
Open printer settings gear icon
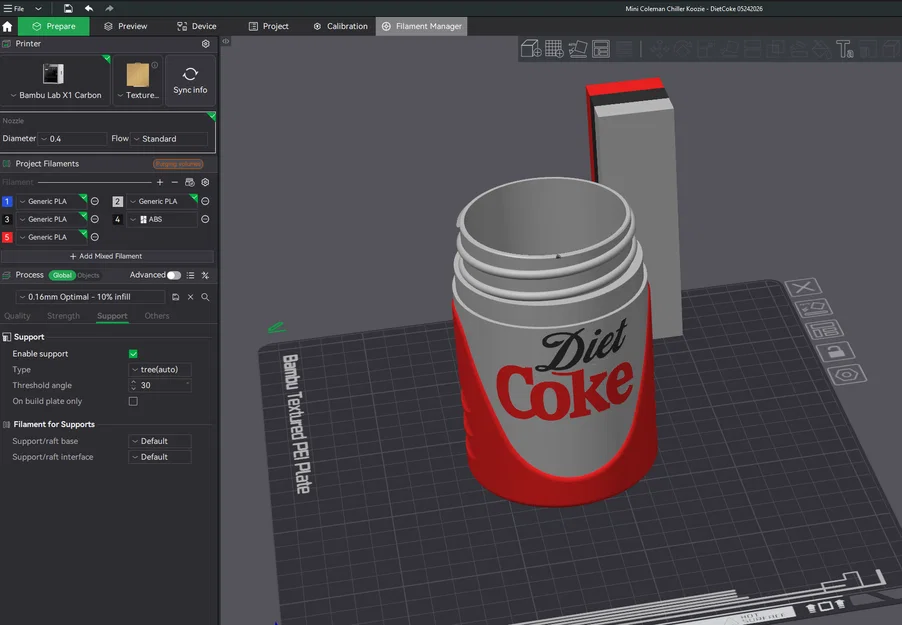coord(205,44)
